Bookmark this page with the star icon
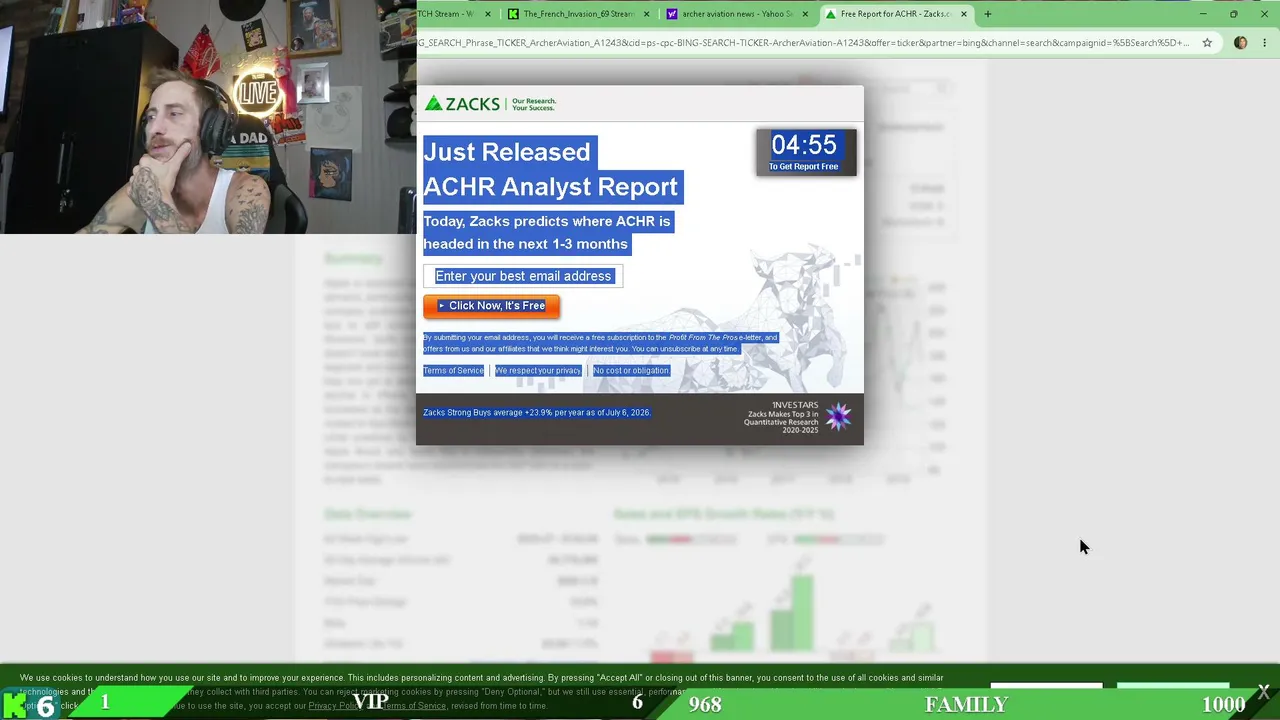The height and width of the screenshot is (720, 1280). click(1207, 43)
